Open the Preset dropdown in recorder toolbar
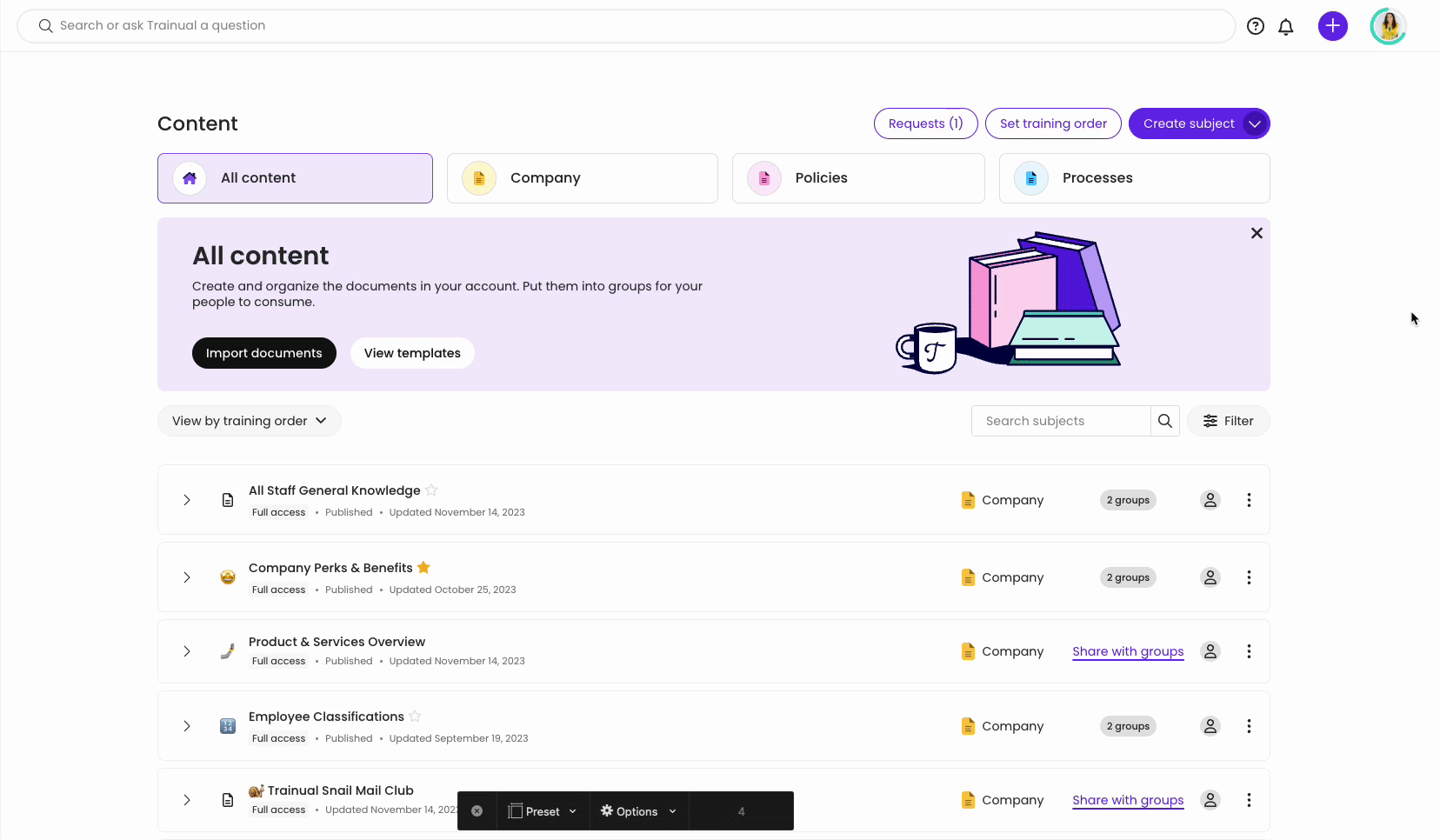Screen dimensions: 1440x840 click(543, 811)
